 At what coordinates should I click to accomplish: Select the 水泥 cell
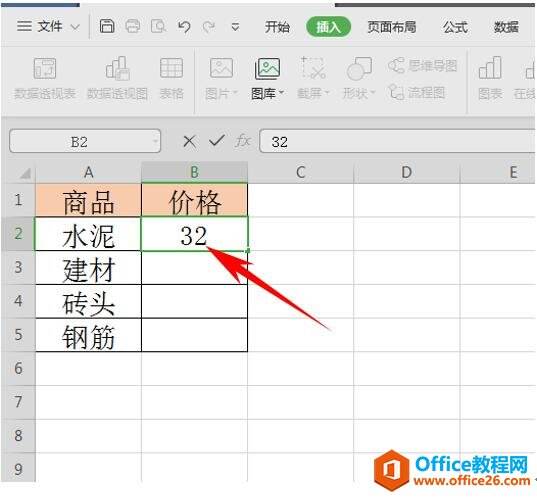tap(88, 234)
